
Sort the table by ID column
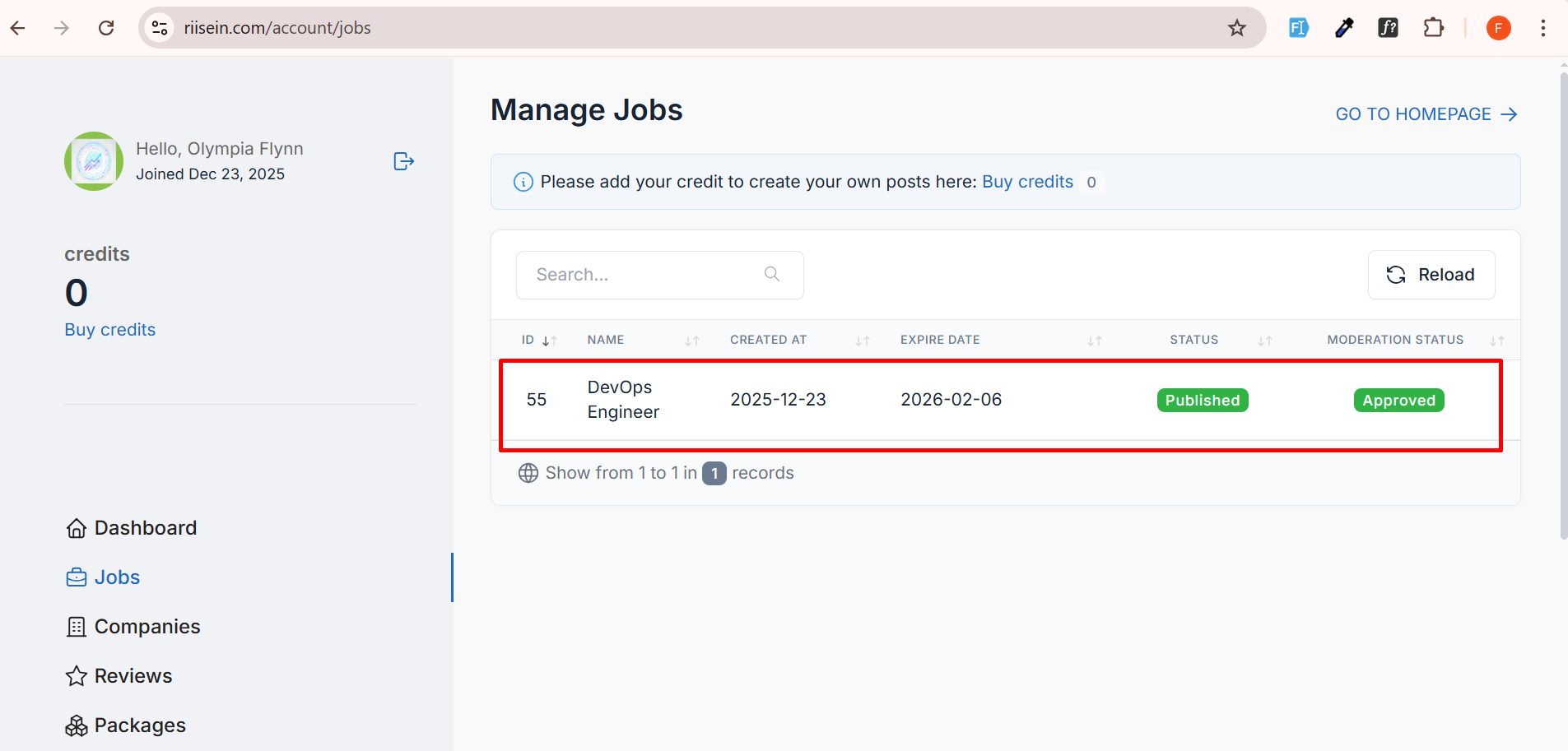click(549, 341)
